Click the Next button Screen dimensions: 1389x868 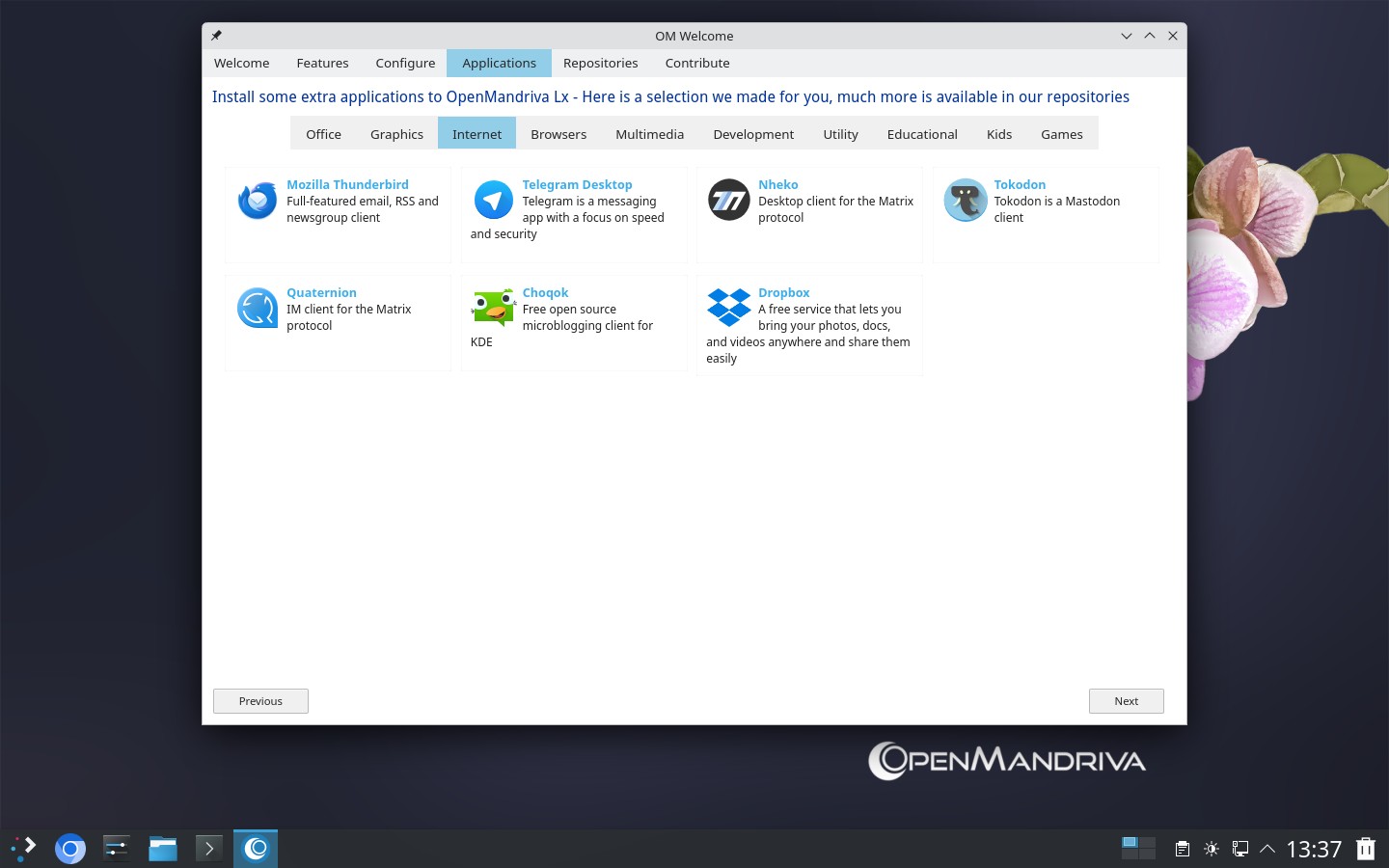(1127, 701)
